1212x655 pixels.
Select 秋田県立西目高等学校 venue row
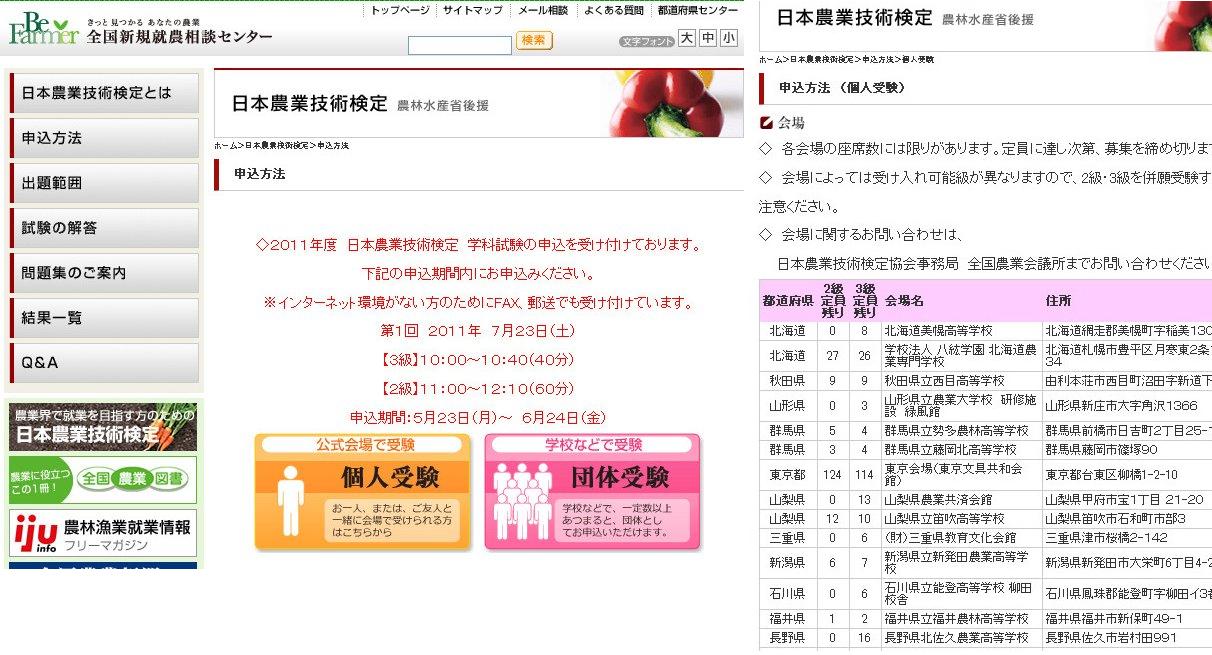(x=985, y=381)
